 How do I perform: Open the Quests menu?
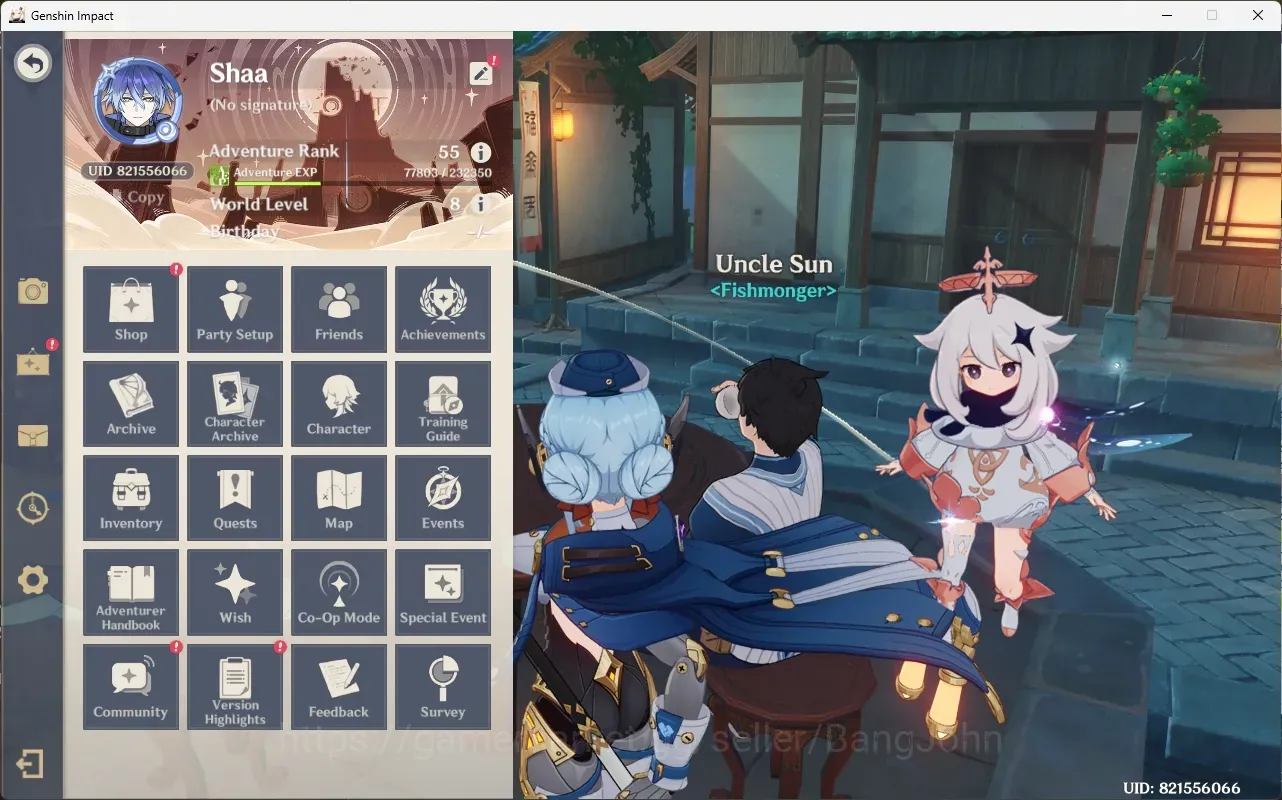point(235,498)
